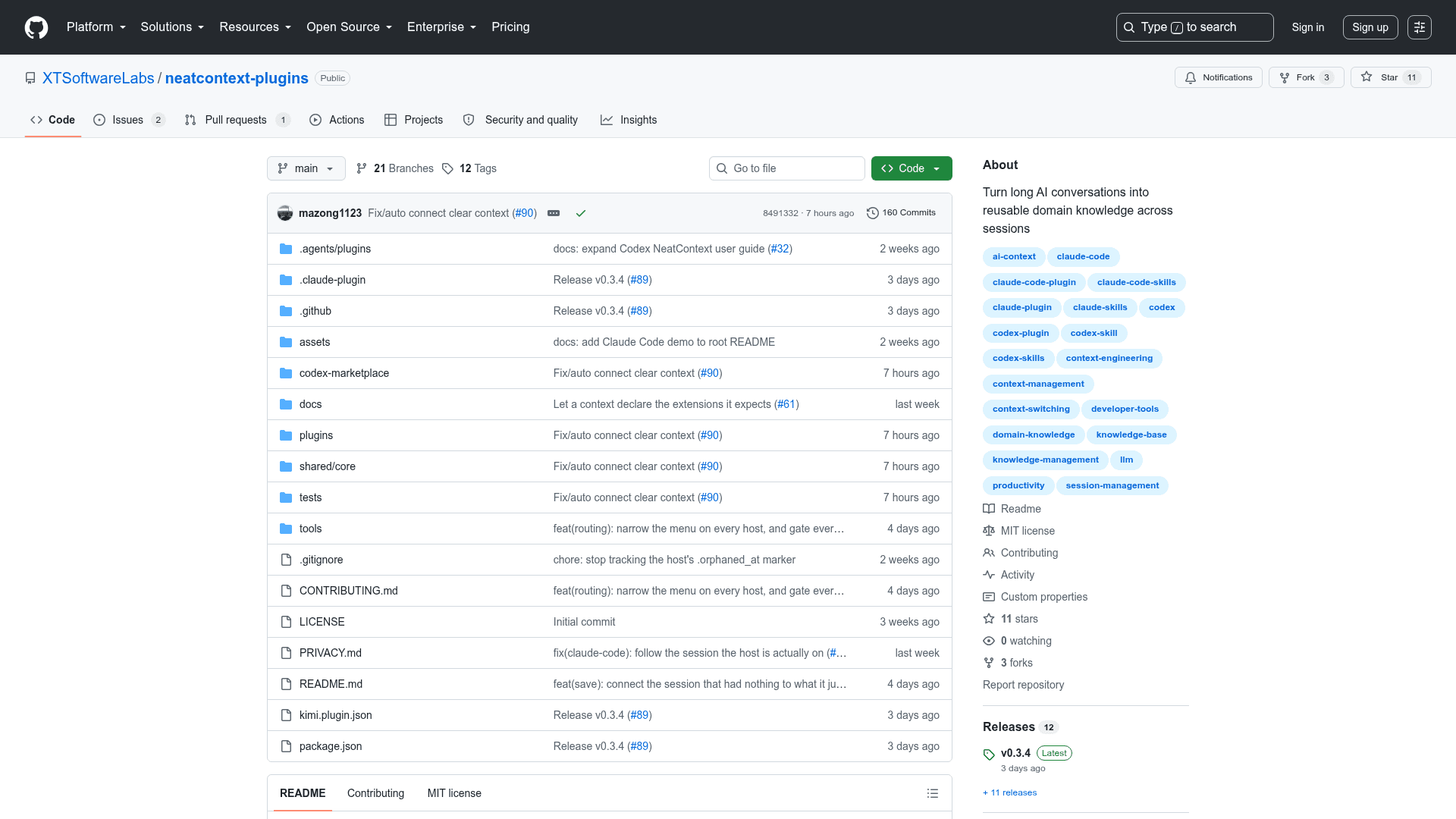The width and height of the screenshot is (1456, 819).
Task: Open the .agents/plugins folder
Action: pyautogui.click(x=335, y=249)
